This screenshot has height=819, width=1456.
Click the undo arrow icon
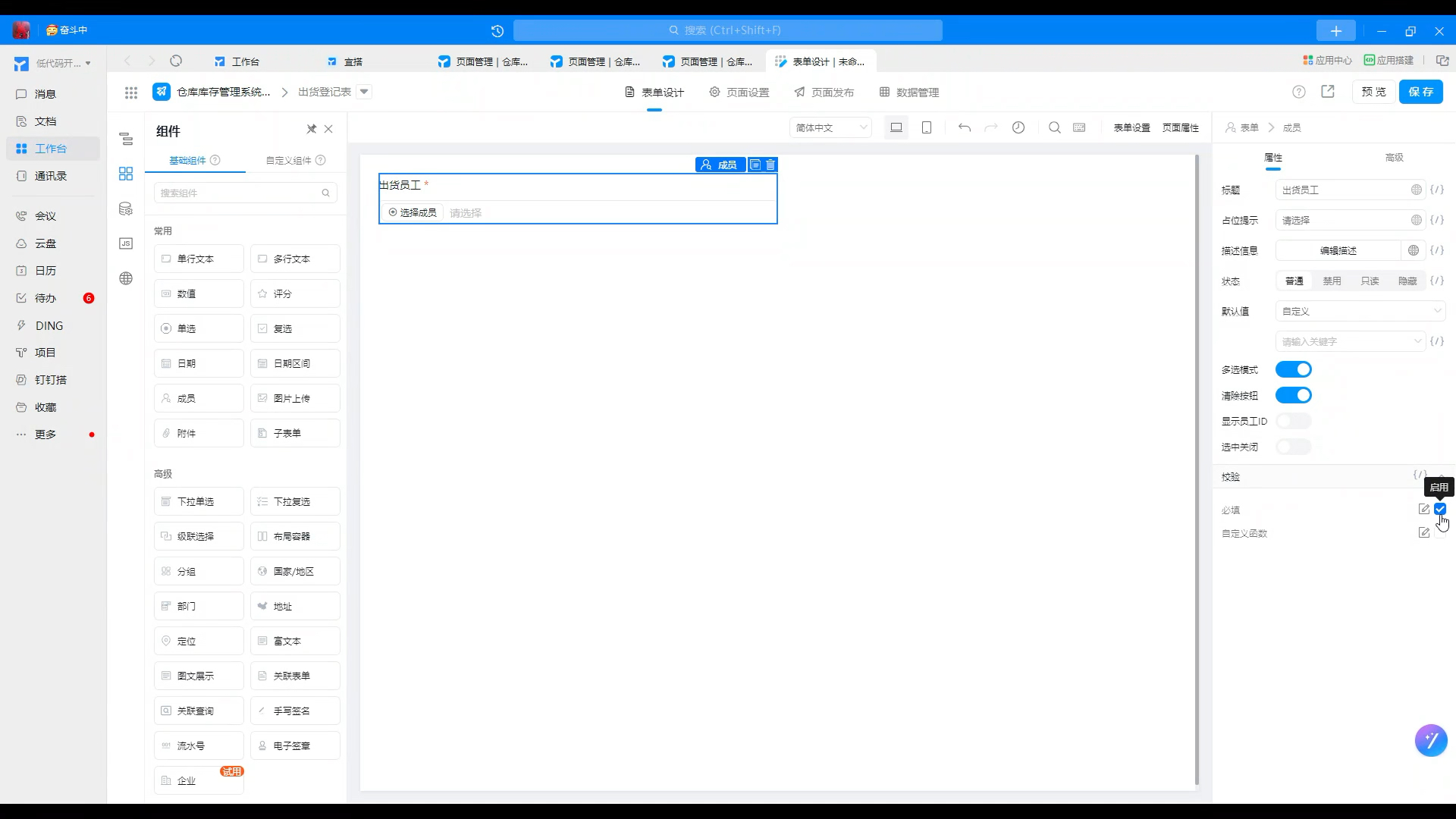point(965,127)
